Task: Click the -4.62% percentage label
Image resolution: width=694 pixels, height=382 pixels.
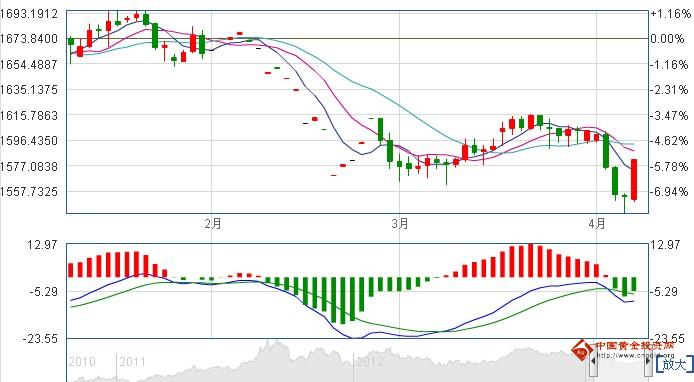Action: (669, 141)
